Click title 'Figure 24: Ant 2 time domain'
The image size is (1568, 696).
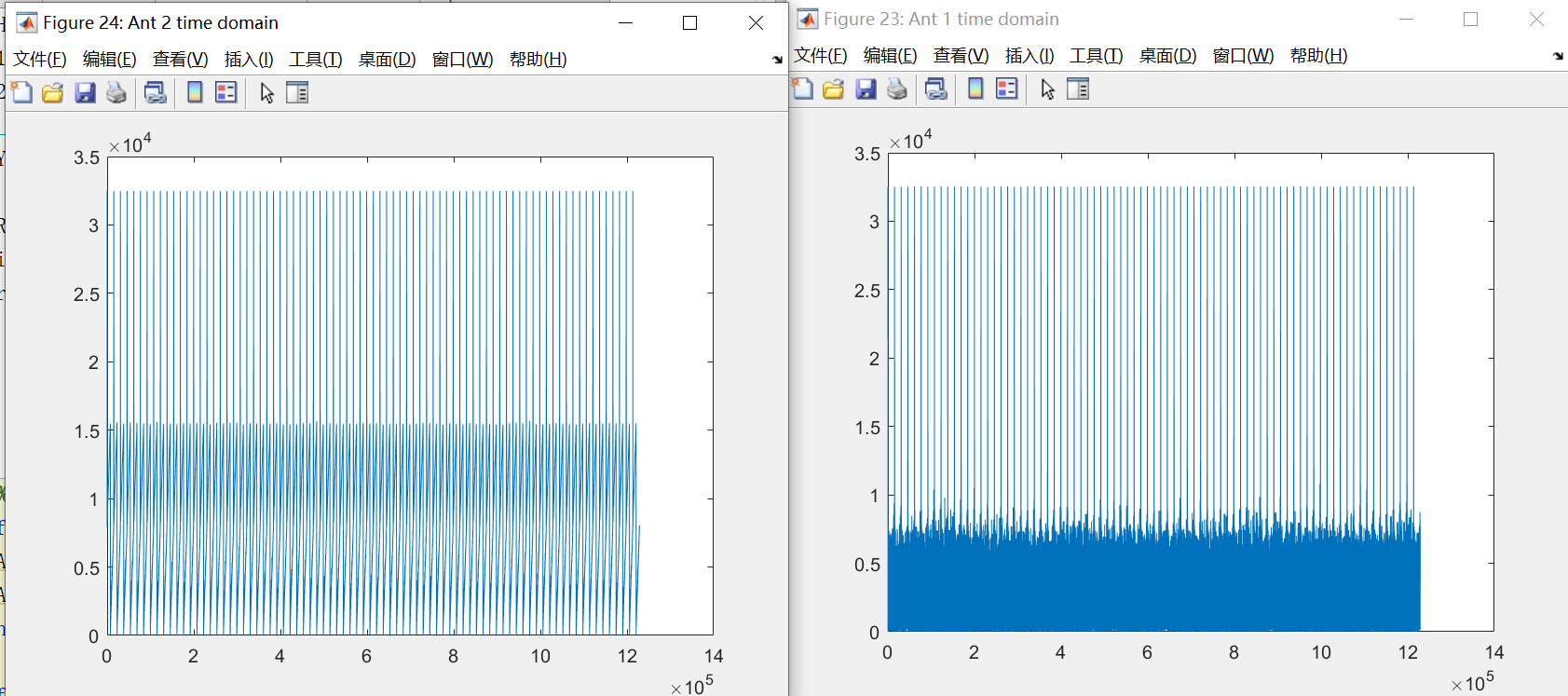(x=160, y=22)
